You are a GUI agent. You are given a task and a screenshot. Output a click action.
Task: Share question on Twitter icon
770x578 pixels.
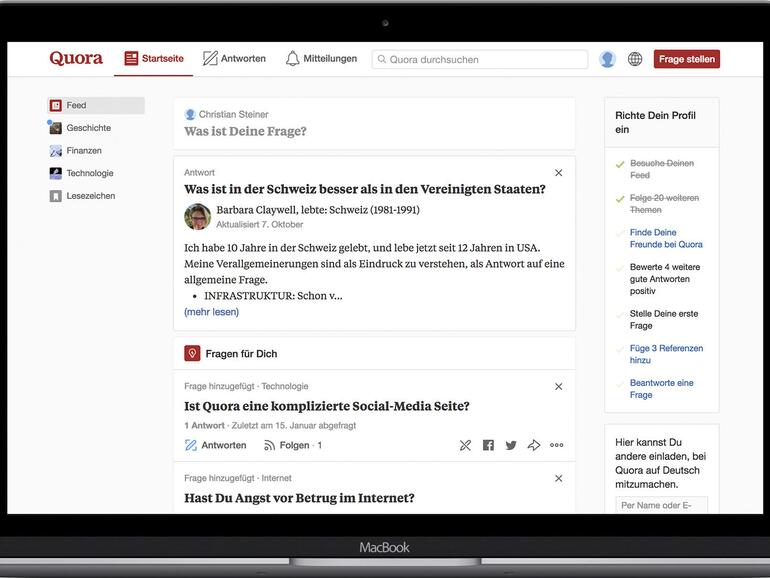coord(511,445)
